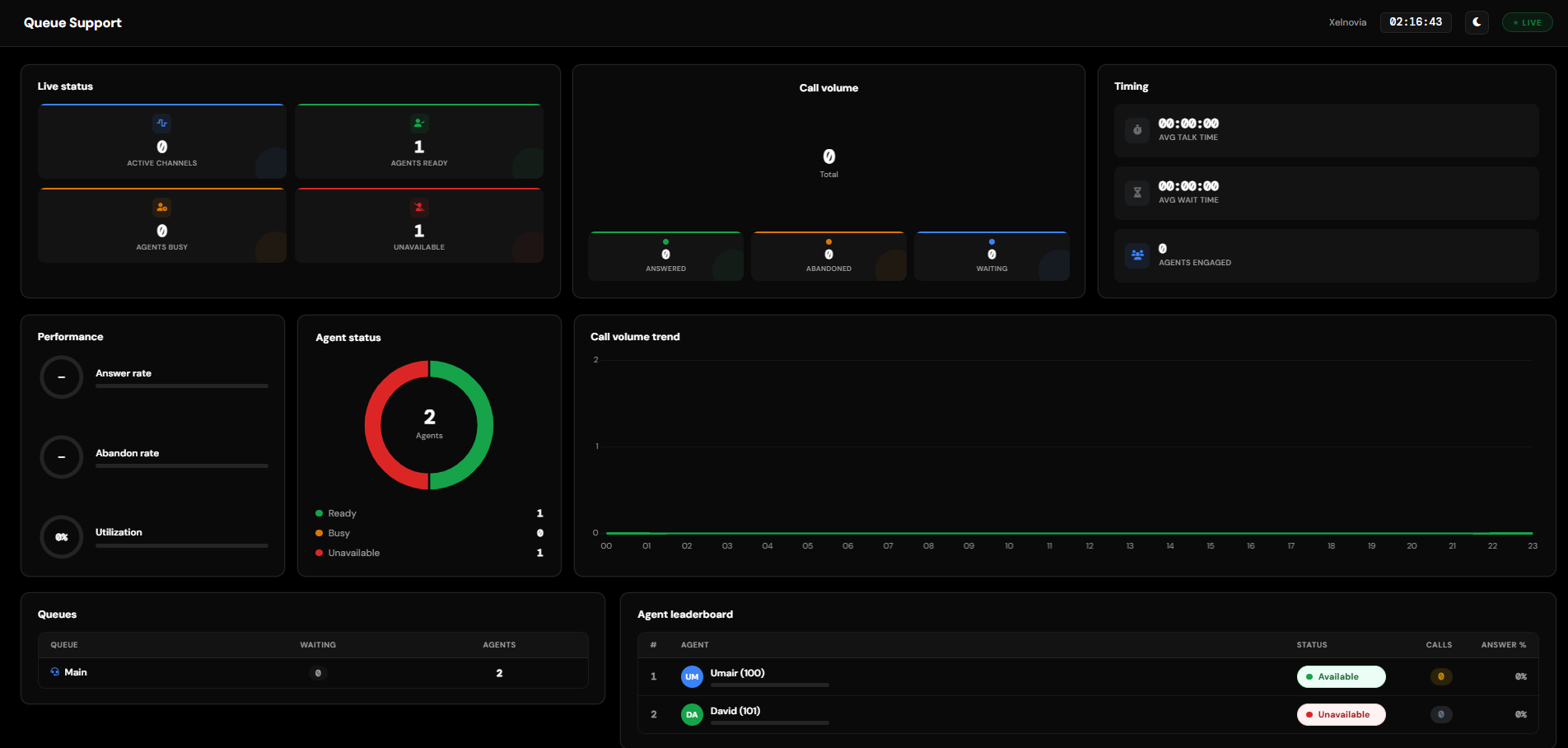This screenshot has width=1568, height=748.
Task: Click the Abandon rate circular gauge
Action: (x=62, y=457)
